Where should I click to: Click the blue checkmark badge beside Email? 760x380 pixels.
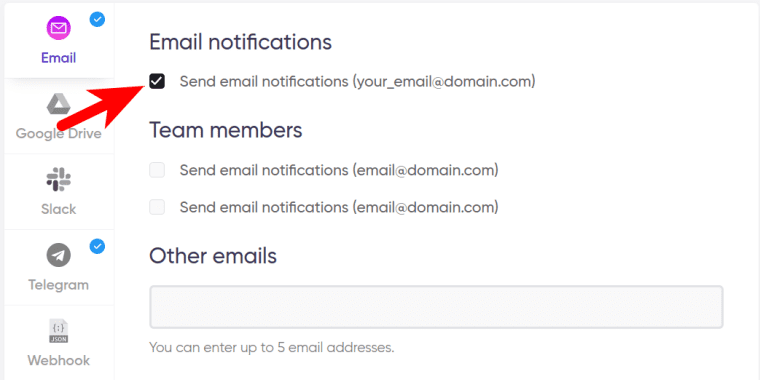(97, 19)
